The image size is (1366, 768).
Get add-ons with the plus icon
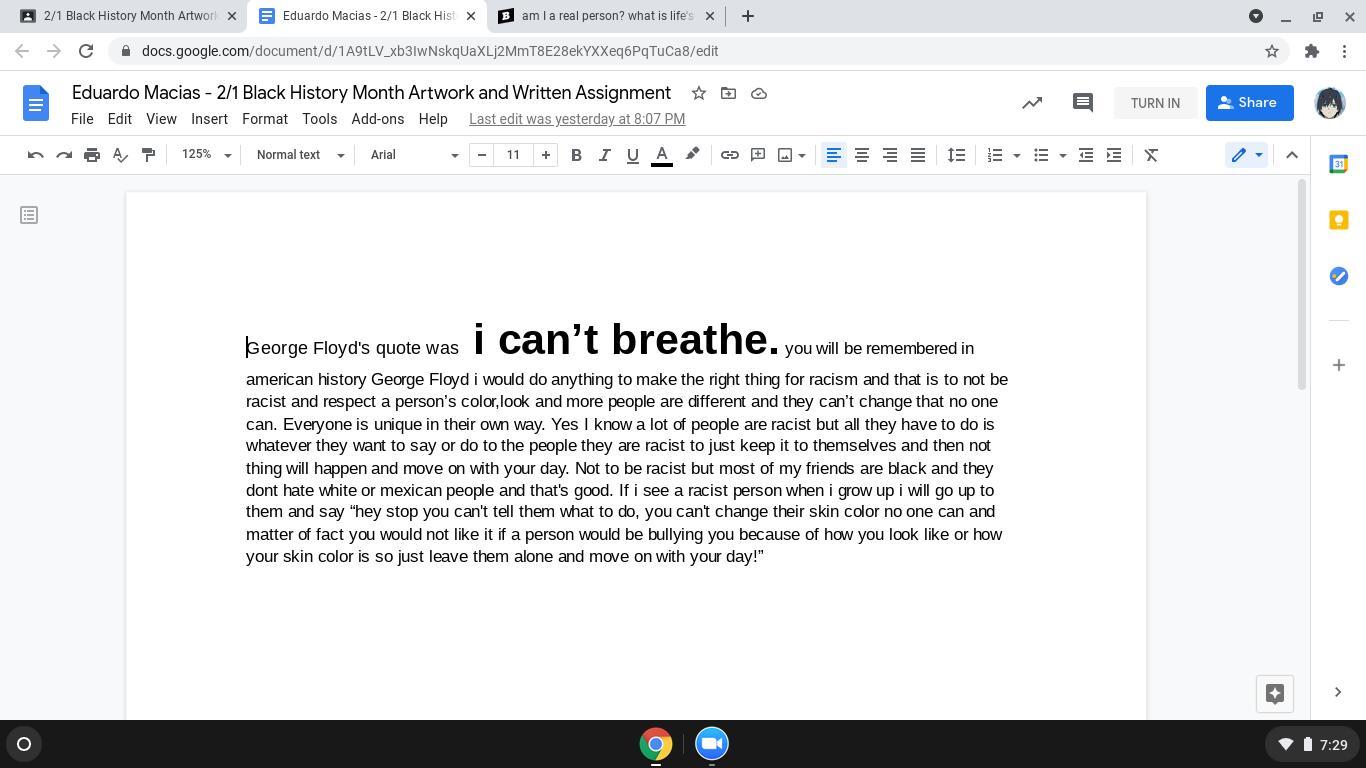coord(1338,365)
